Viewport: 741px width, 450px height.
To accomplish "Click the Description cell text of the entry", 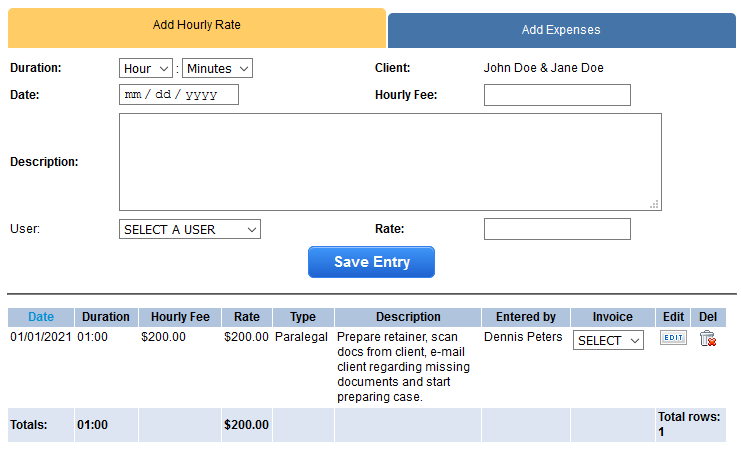I will (402, 367).
